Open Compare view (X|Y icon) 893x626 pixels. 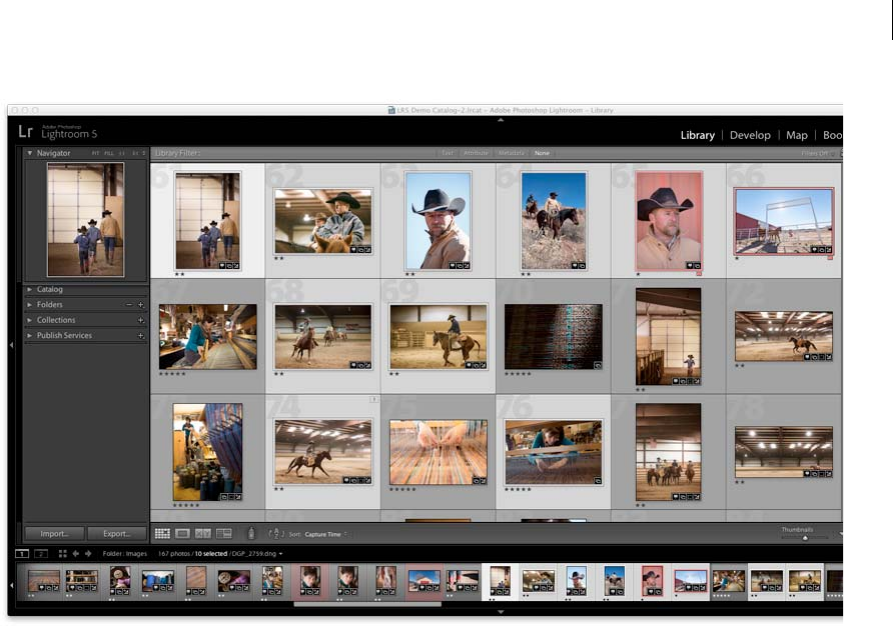click(203, 534)
